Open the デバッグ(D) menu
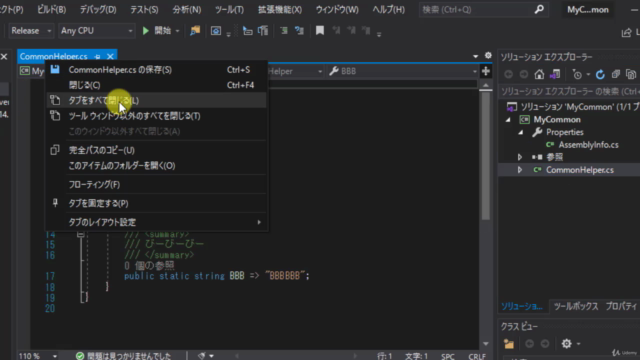The height and width of the screenshot is (360, 640). point(98,9)
